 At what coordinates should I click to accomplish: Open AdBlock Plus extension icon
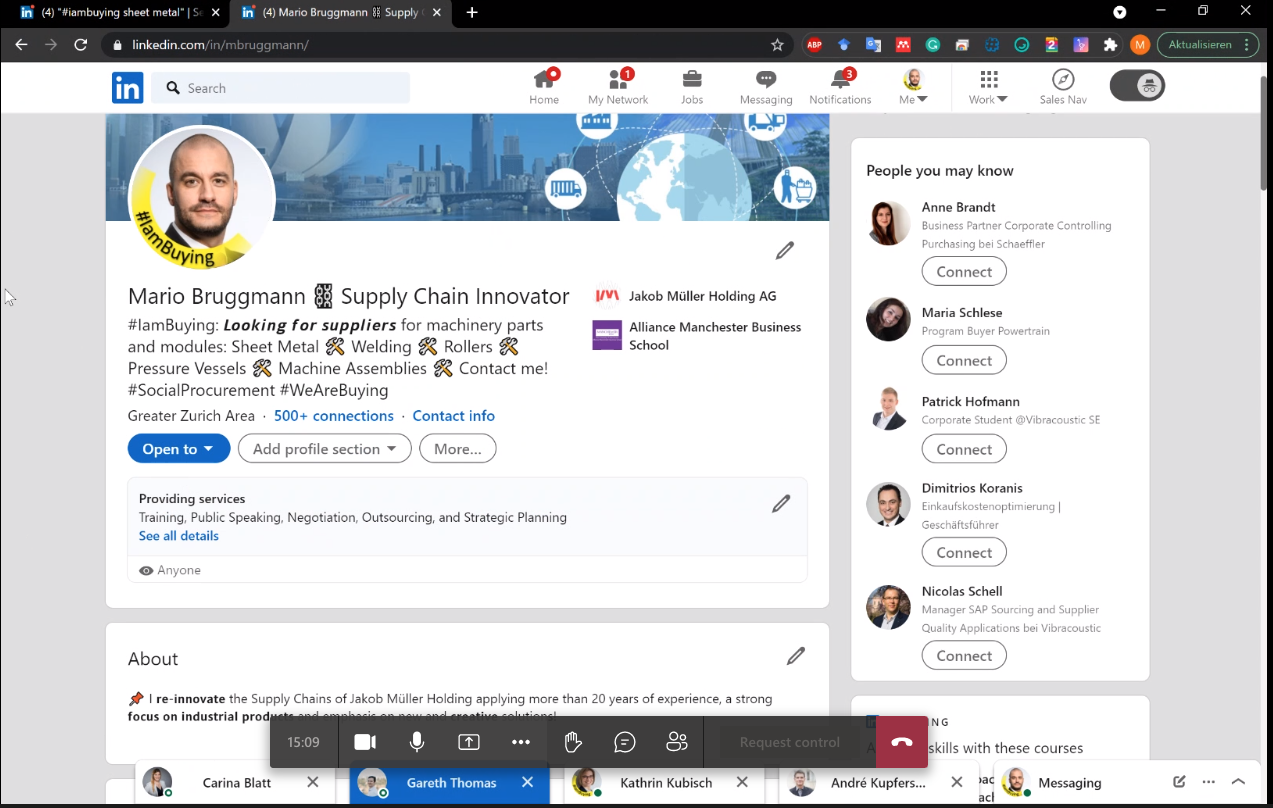815,45
